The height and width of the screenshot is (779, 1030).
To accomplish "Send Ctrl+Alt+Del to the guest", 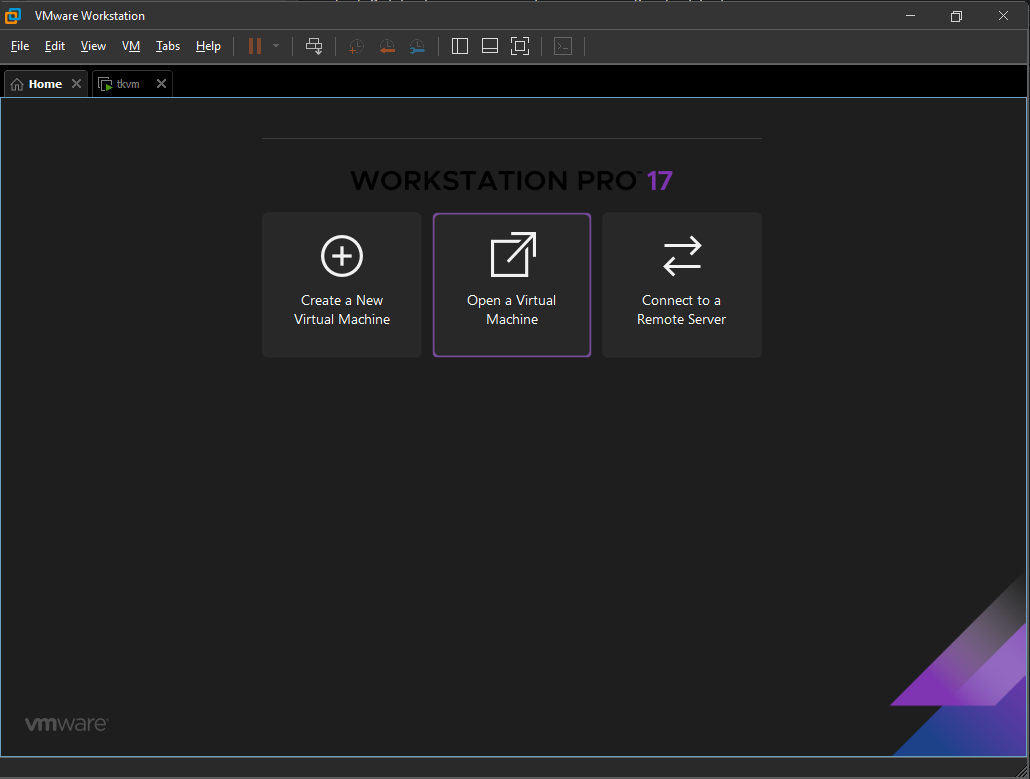I will (x=314, y=46).
